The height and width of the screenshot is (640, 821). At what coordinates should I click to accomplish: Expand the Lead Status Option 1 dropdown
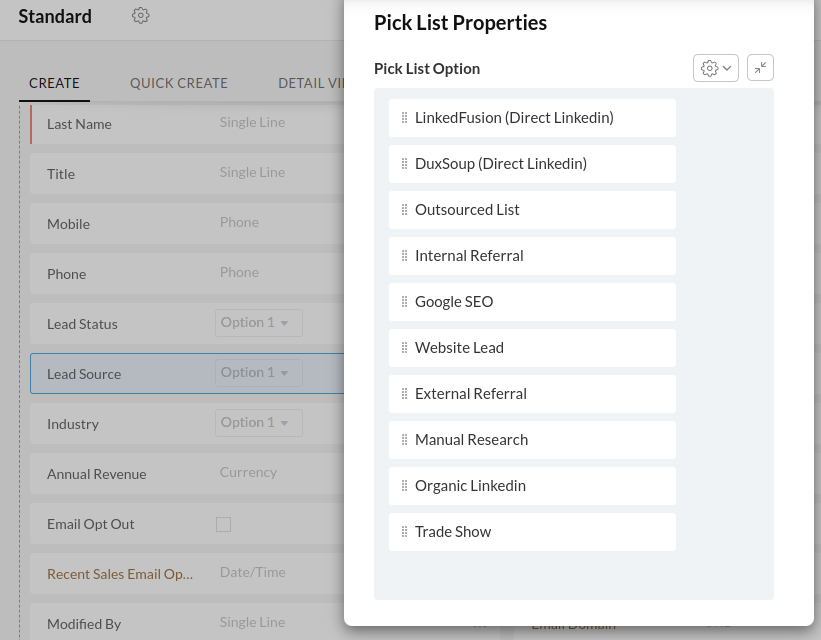(x=259, y=323)
